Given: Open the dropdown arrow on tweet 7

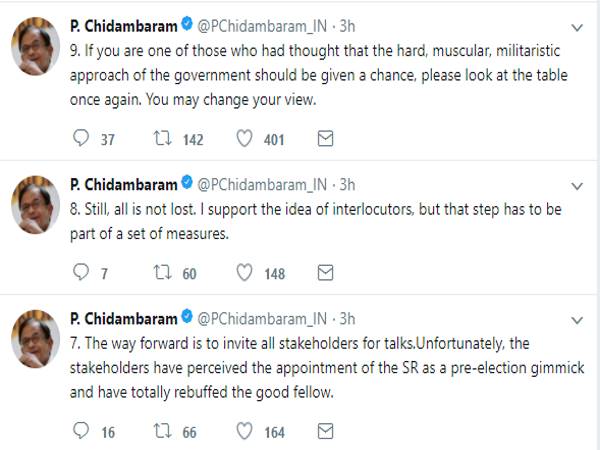Looking at the screenshot, I should click(x=575, y=319).
